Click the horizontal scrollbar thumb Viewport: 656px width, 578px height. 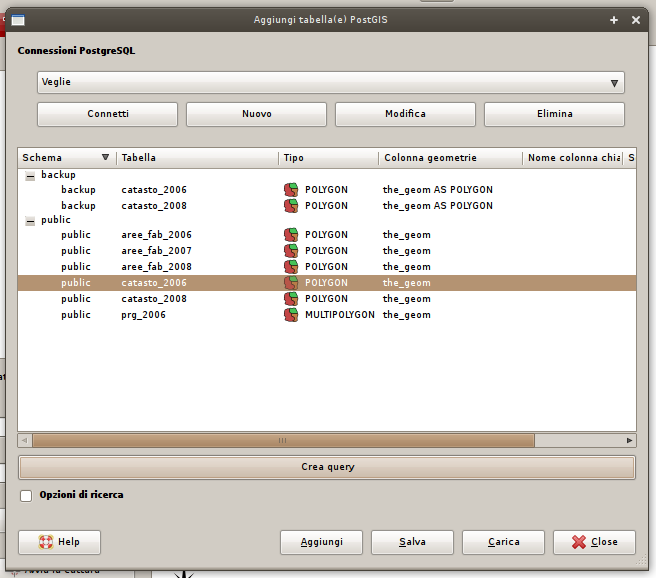pos(283,440)
